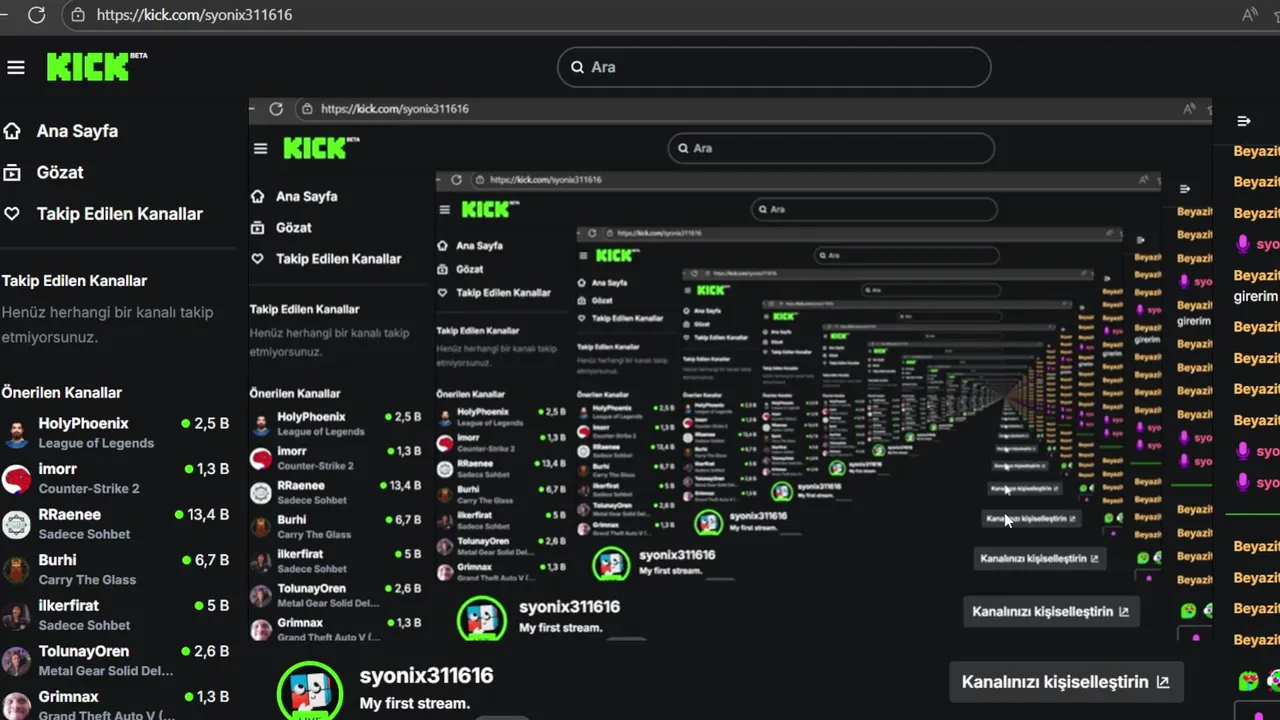Open Gözat in the first nested stream view
Viewport: 1280px width, 720px height.
(293, 228)
